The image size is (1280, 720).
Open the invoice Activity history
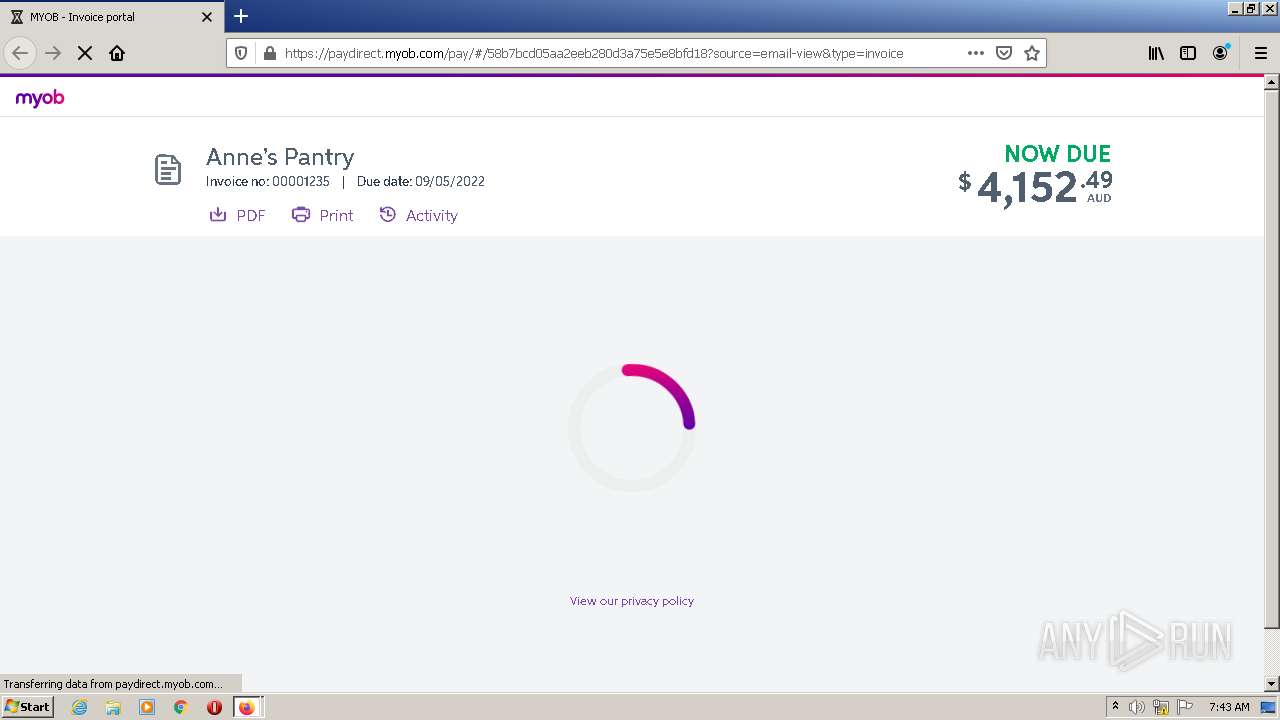click(x=418, y=215)
